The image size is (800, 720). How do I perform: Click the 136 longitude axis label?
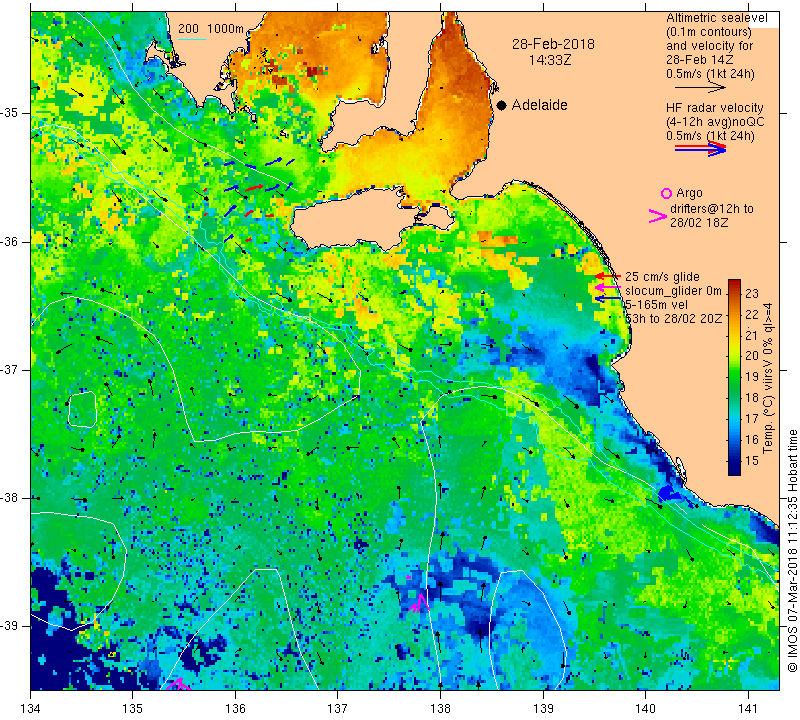[235, 708]
